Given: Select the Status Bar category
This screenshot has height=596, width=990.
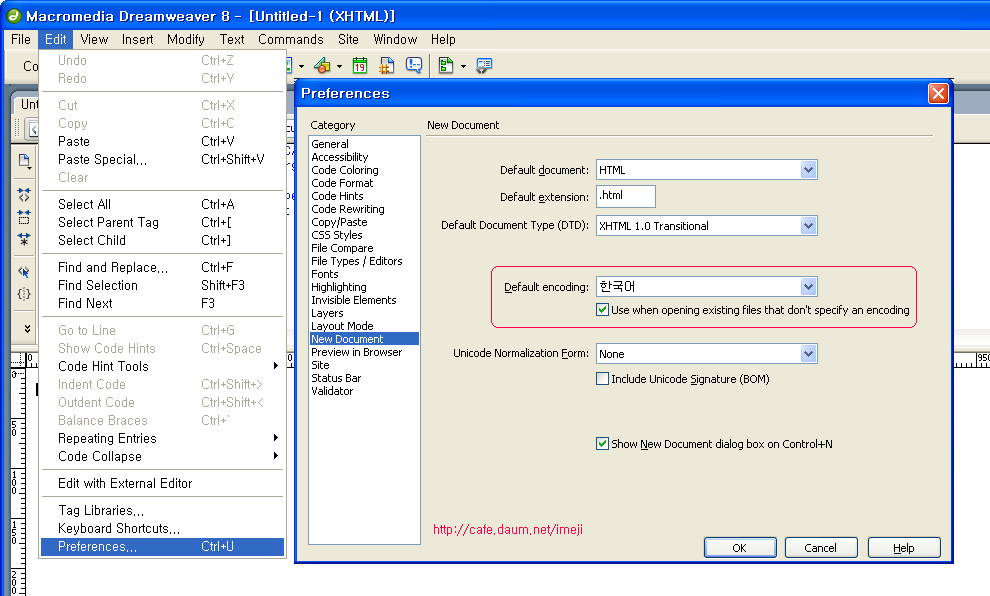Looking at the screenshot, I should pyautogui.click(x=336, y=378).
